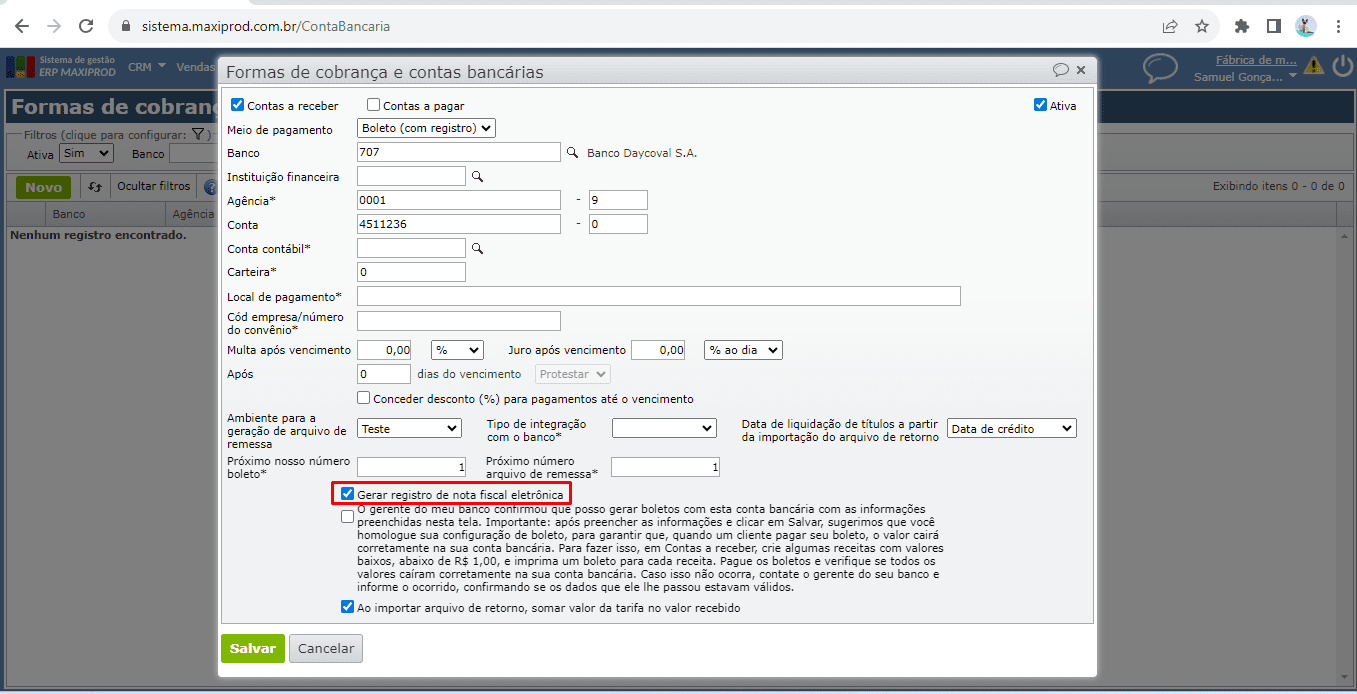The width and height of the screenshot is (1357, 694).
Task: Open Multa percentage unit dropdown
Action: coord(457,350)
